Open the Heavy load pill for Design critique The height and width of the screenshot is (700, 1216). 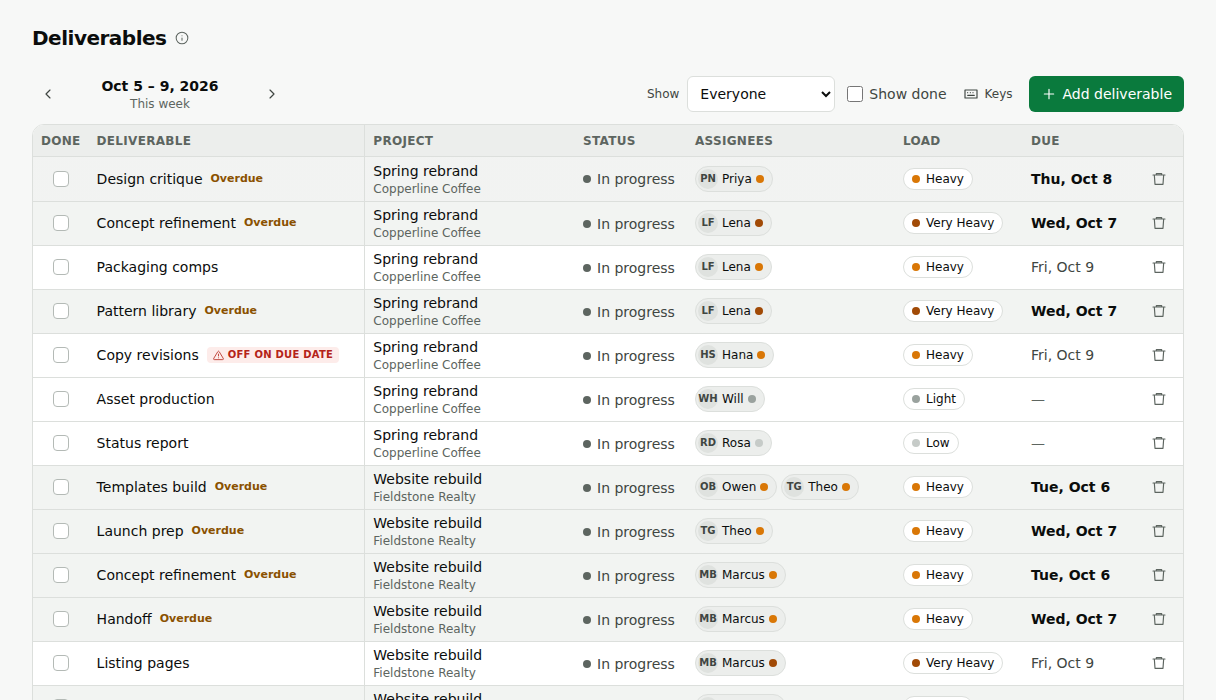937,179
